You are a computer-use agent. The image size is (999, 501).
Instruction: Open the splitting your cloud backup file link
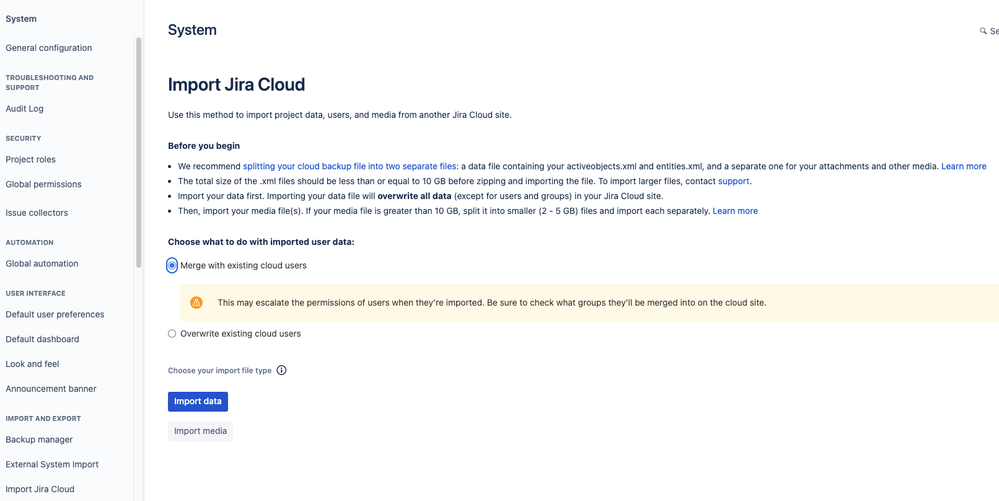(350, 166)
